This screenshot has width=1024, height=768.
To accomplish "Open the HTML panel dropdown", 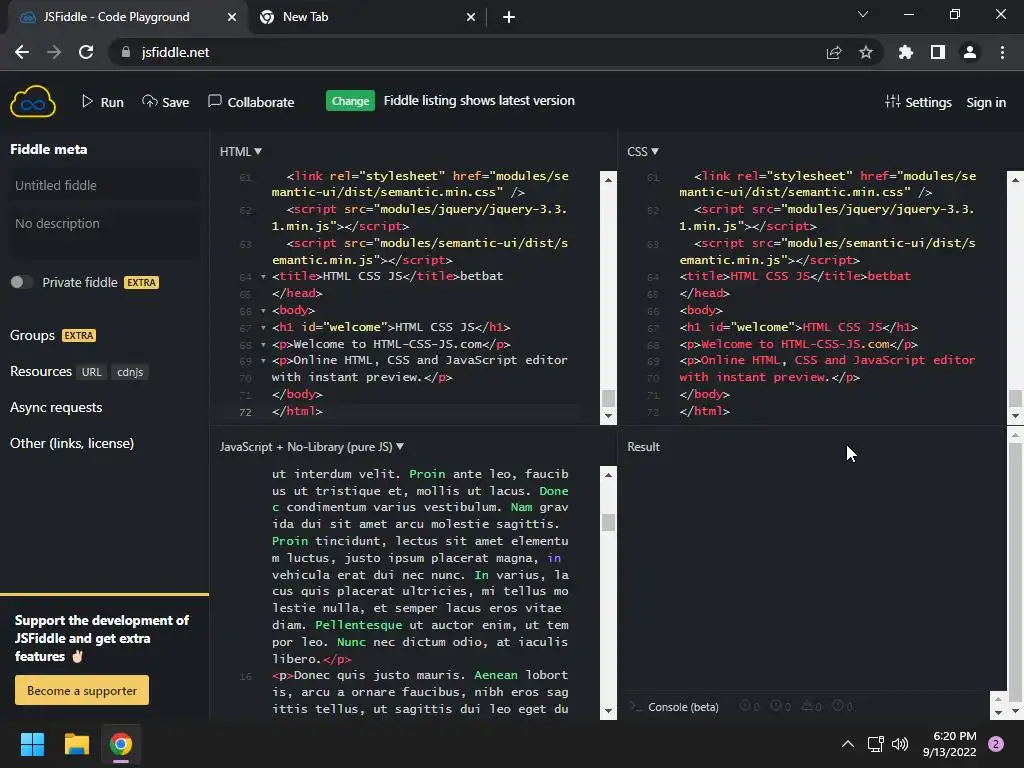I will click(x=240, y=152).
